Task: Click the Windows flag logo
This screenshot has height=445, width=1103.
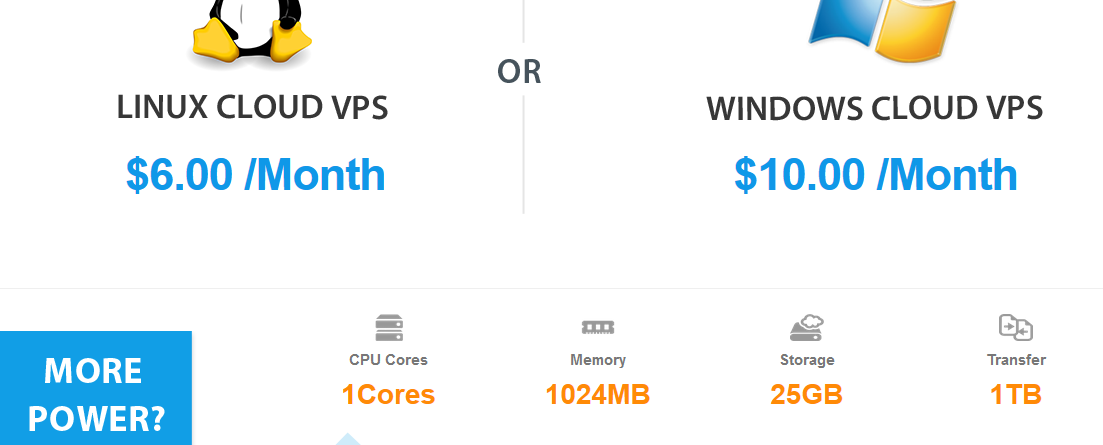Action: [882, 30]
